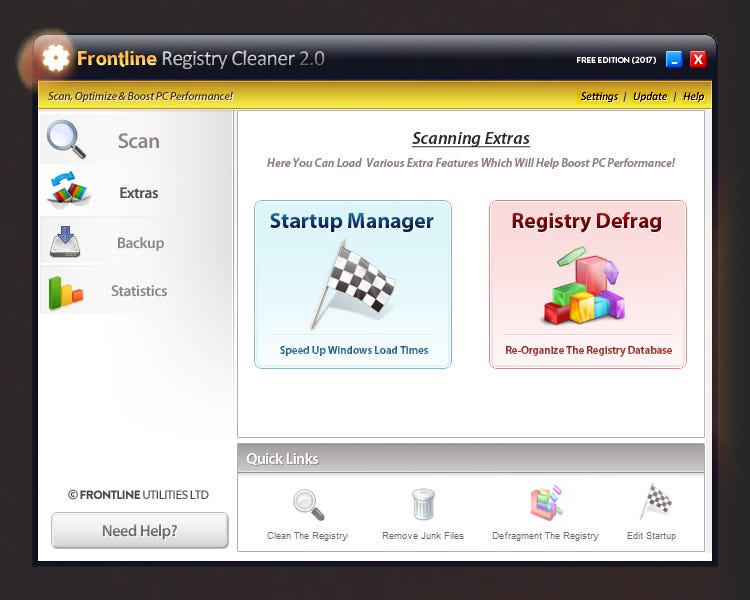Click the Registry Defrag colored blocks image

584,285
